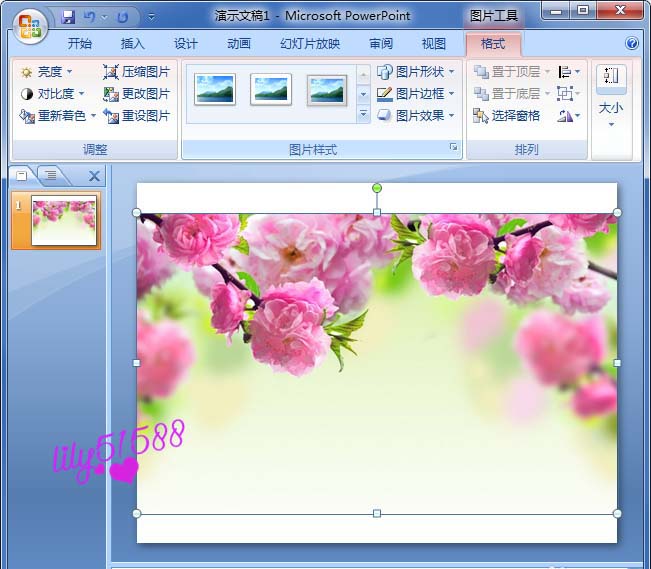Screen dimensions: 651x569
Task: Switch to the Outline pane tab
Action: (x=51, y=176)
